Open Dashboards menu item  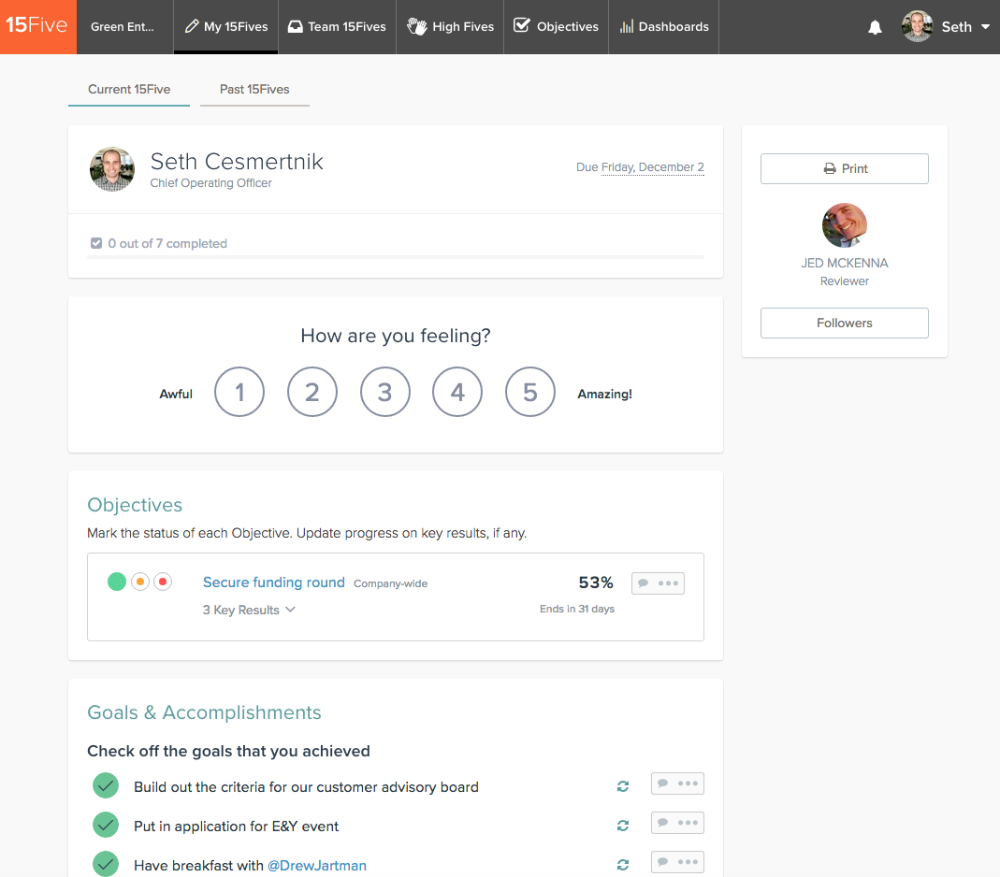[x=664, y=27]
